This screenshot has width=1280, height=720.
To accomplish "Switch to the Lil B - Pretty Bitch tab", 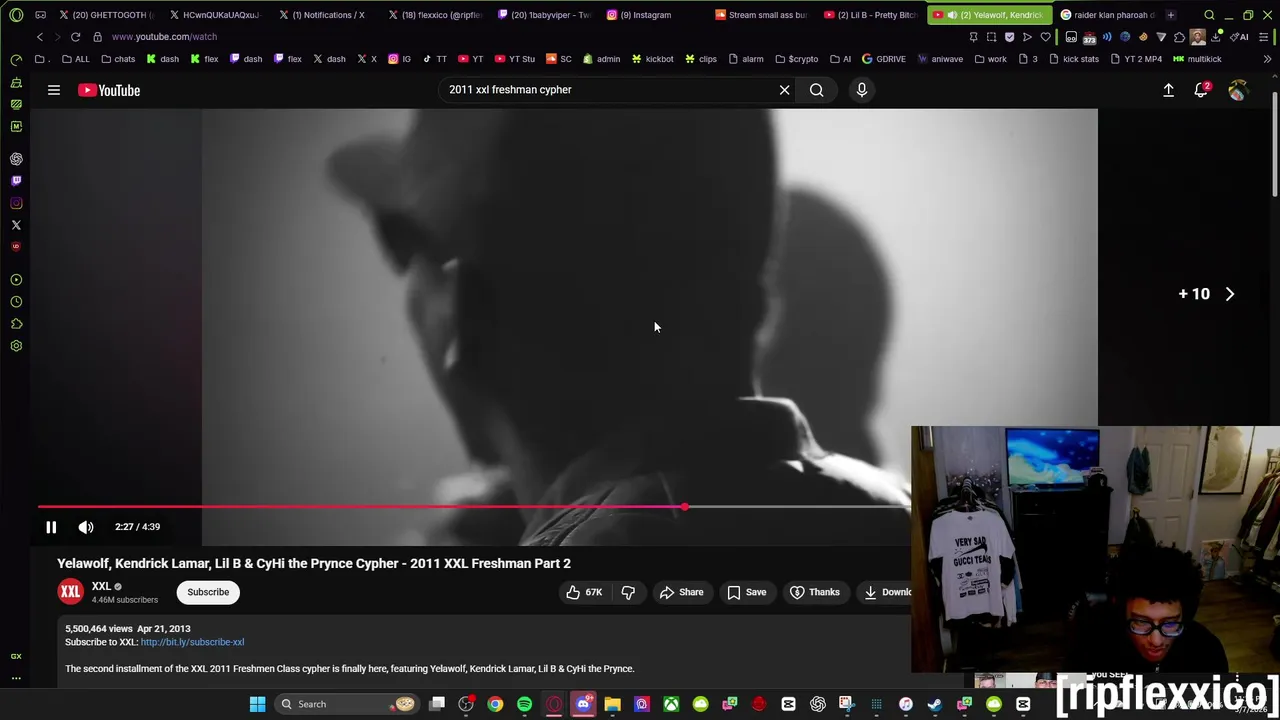I will tap(871, 15).
